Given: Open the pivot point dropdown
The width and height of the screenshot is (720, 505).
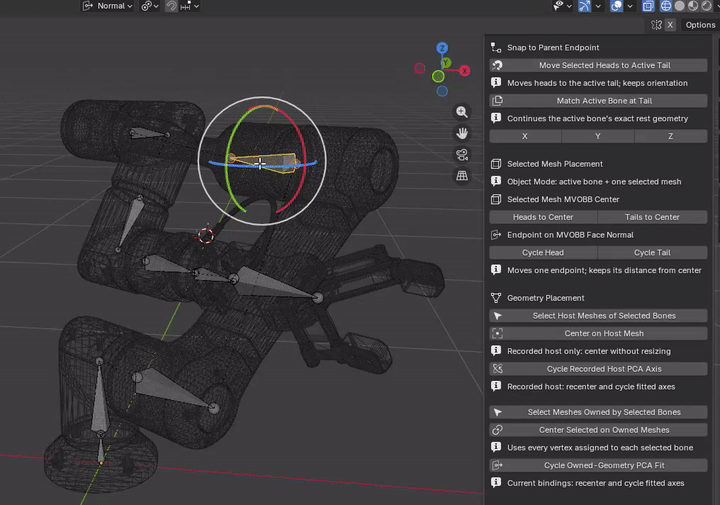Looking at the screenshot, I should tap(150, 6).
